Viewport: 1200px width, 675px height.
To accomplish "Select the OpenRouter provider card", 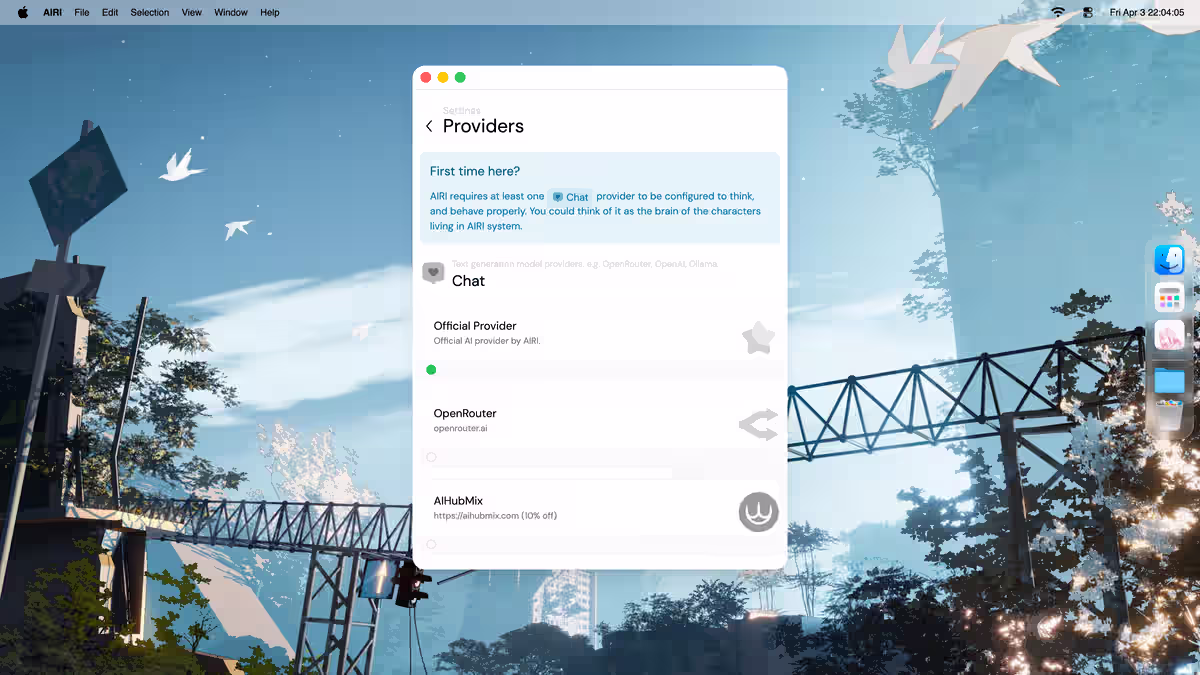I will click(600, 430).
